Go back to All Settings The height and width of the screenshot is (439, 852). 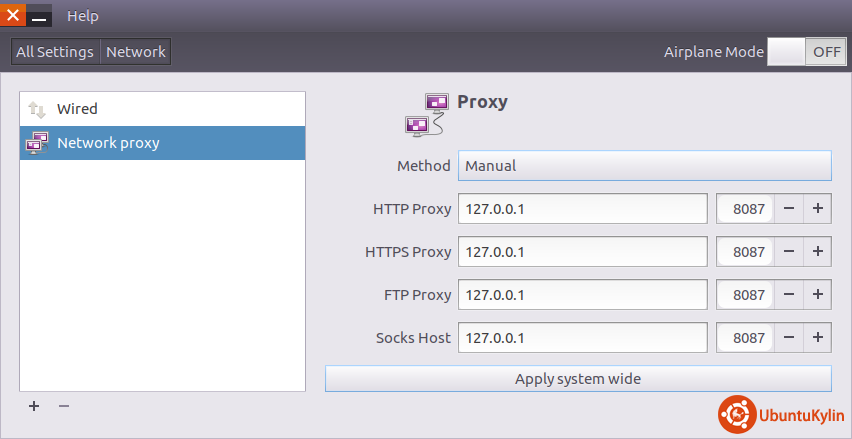[x=55, y=52]
